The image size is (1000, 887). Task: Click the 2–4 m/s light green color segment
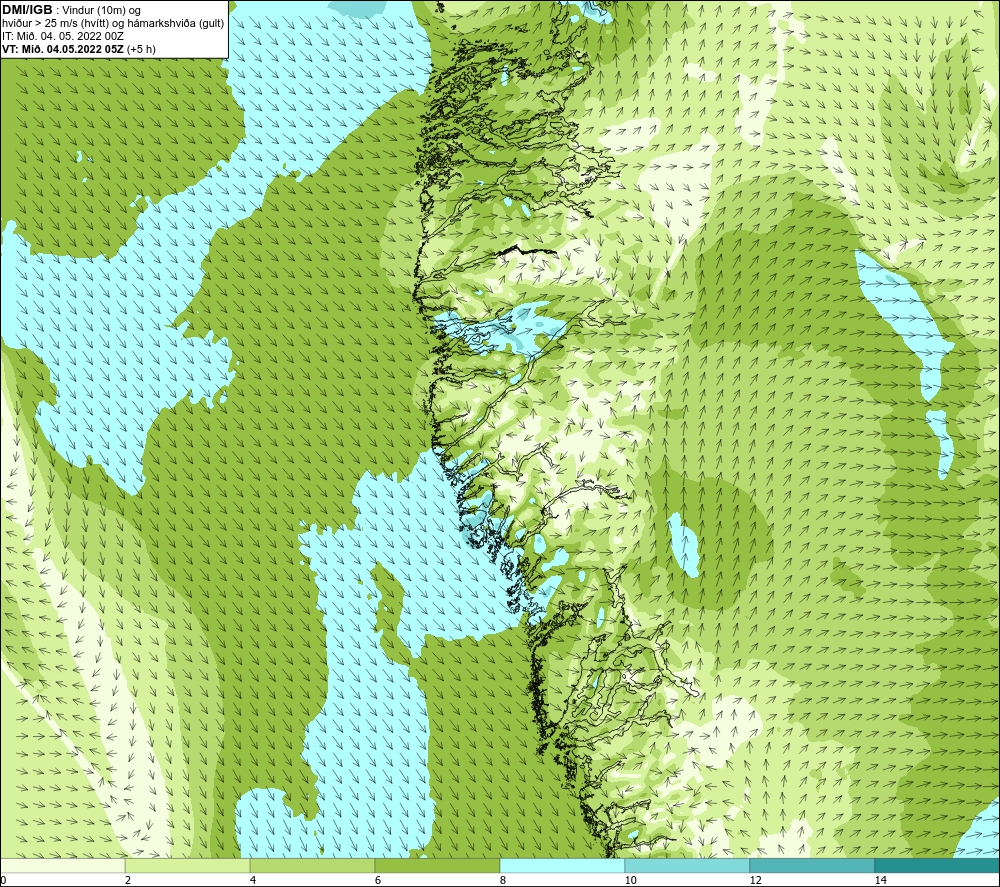(x=188, y=865)
